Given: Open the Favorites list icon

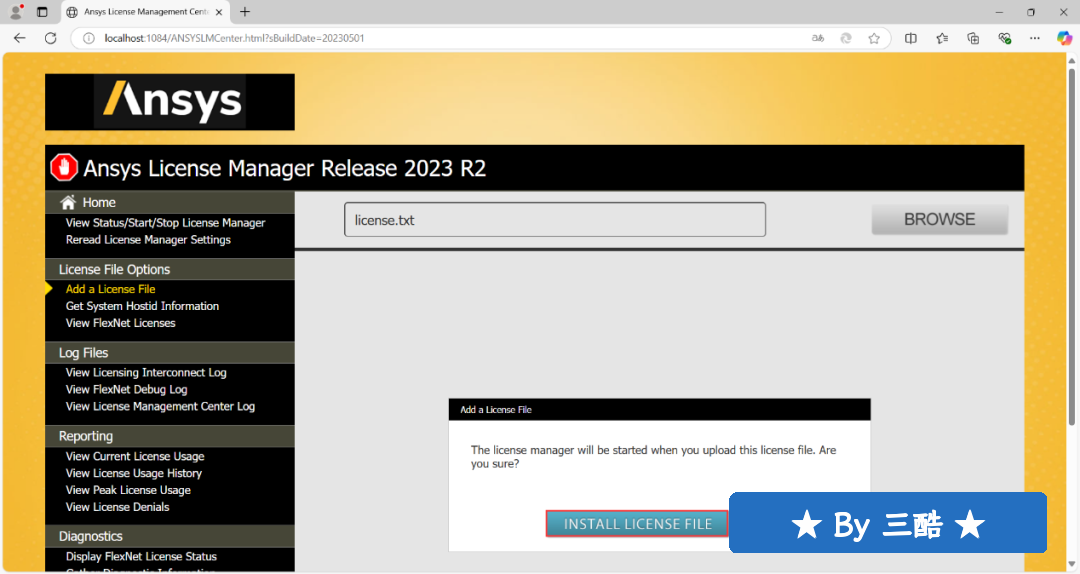Looking at the screenshot, I should click(942, 38).
